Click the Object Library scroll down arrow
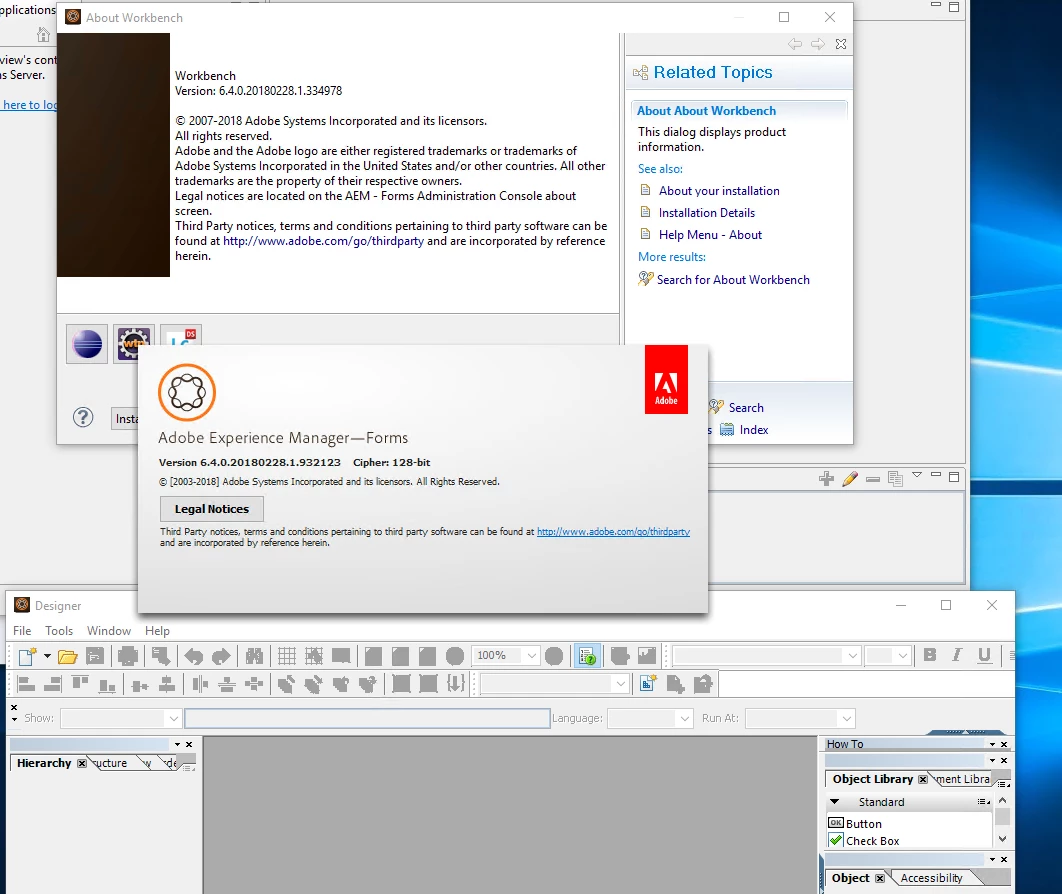 point(1002,839)
